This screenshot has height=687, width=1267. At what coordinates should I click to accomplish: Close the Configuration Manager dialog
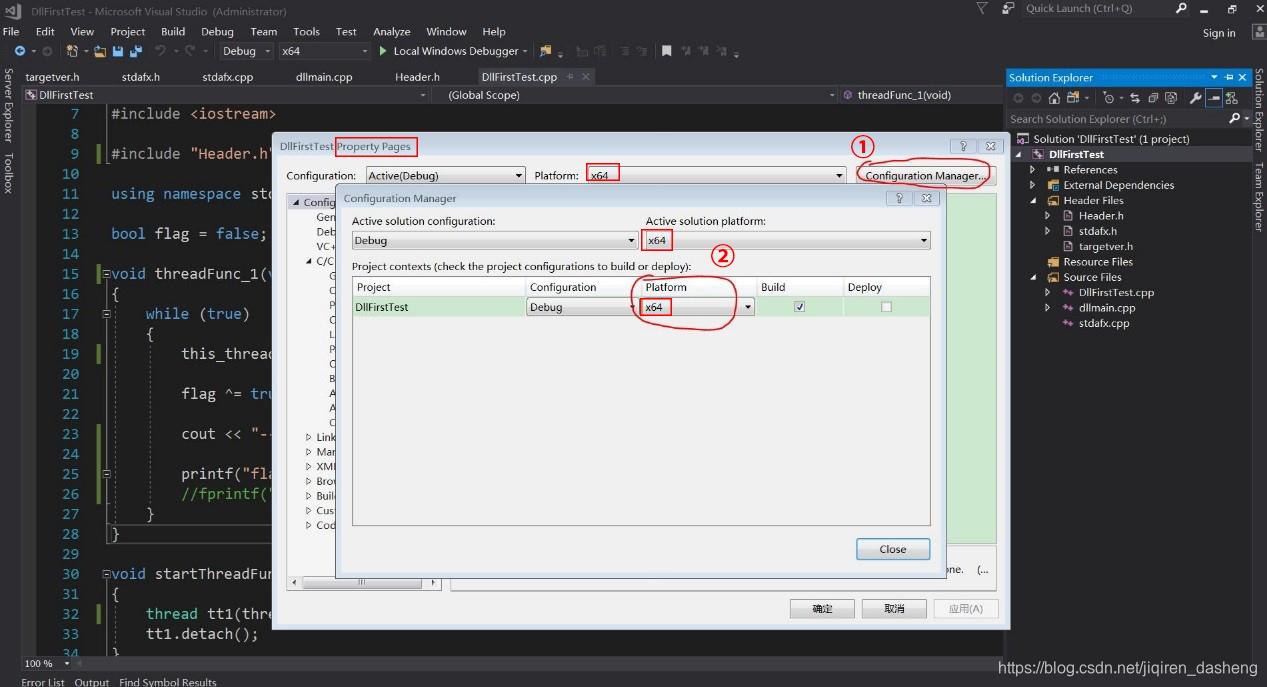click(893, 549)
